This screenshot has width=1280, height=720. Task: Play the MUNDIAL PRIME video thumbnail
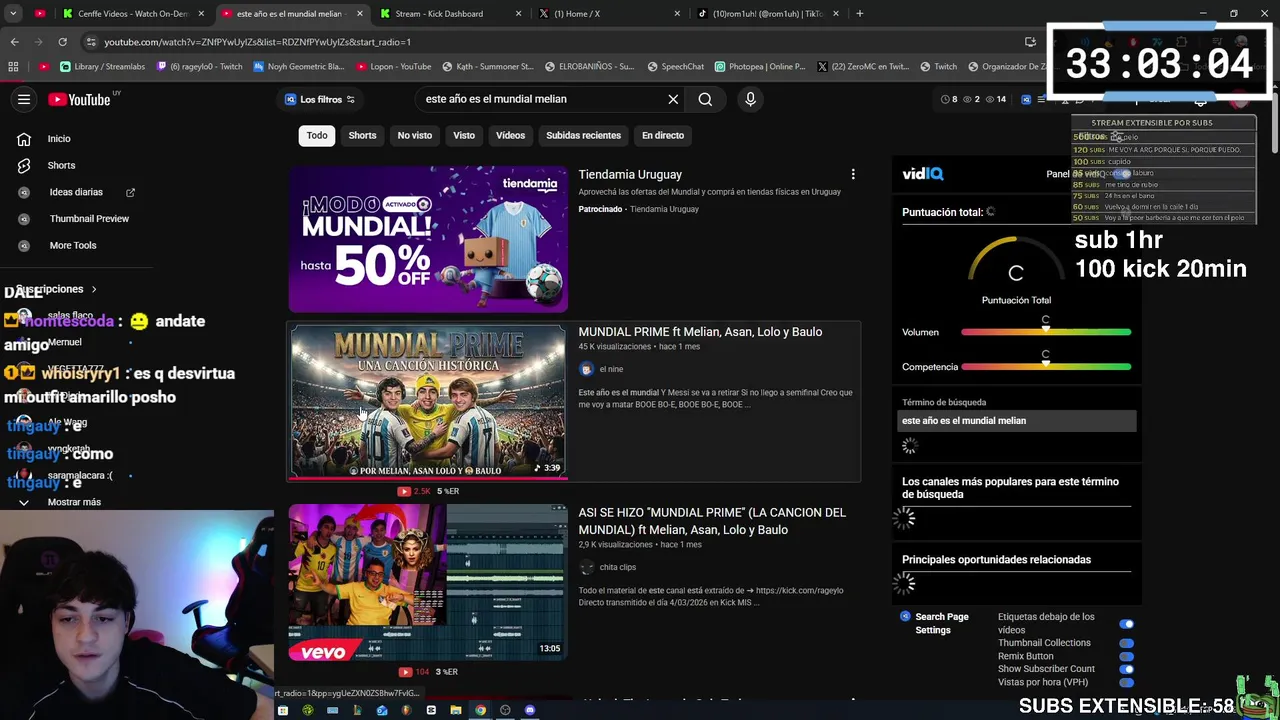428,402
